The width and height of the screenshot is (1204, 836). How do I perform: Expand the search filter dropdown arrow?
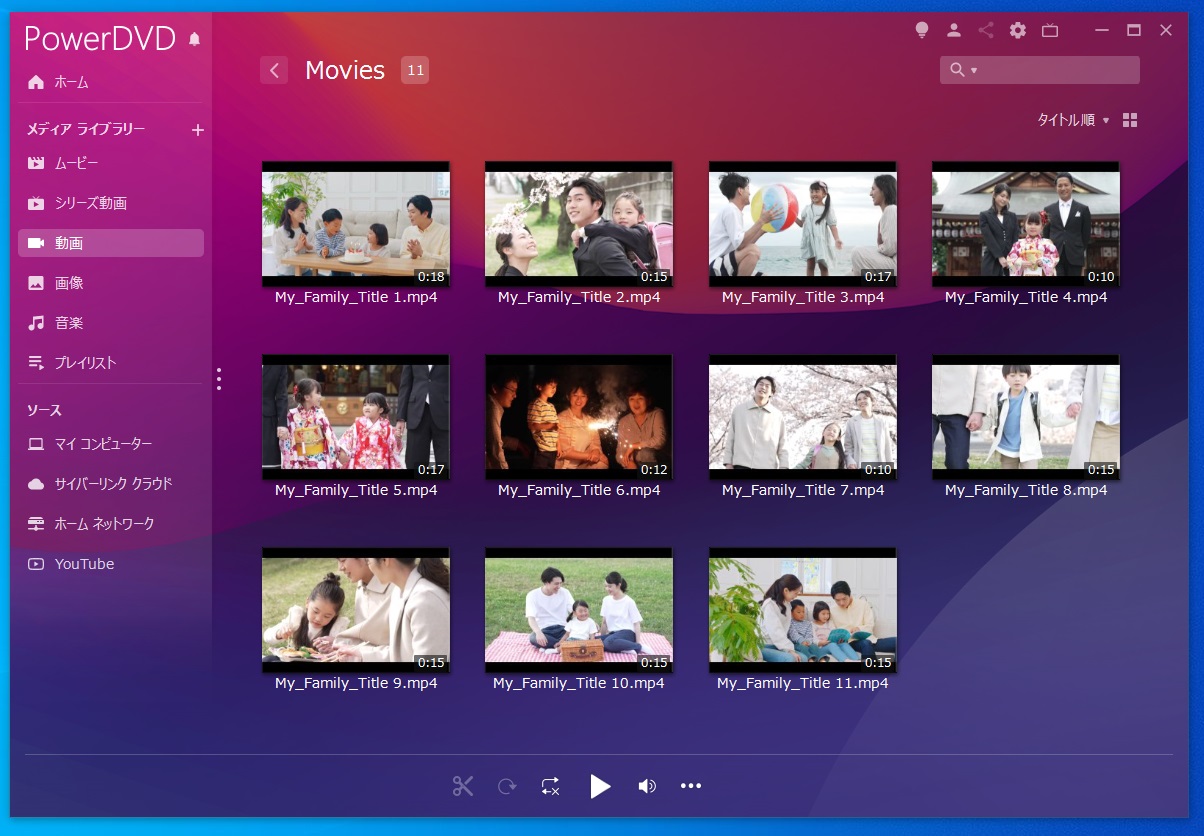tap(974, 71)
